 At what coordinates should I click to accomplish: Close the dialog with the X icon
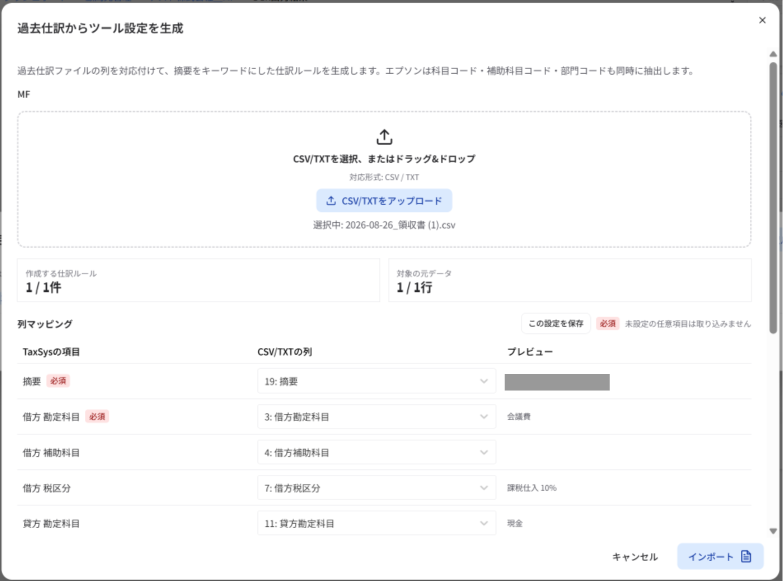(x=762, y=20)
